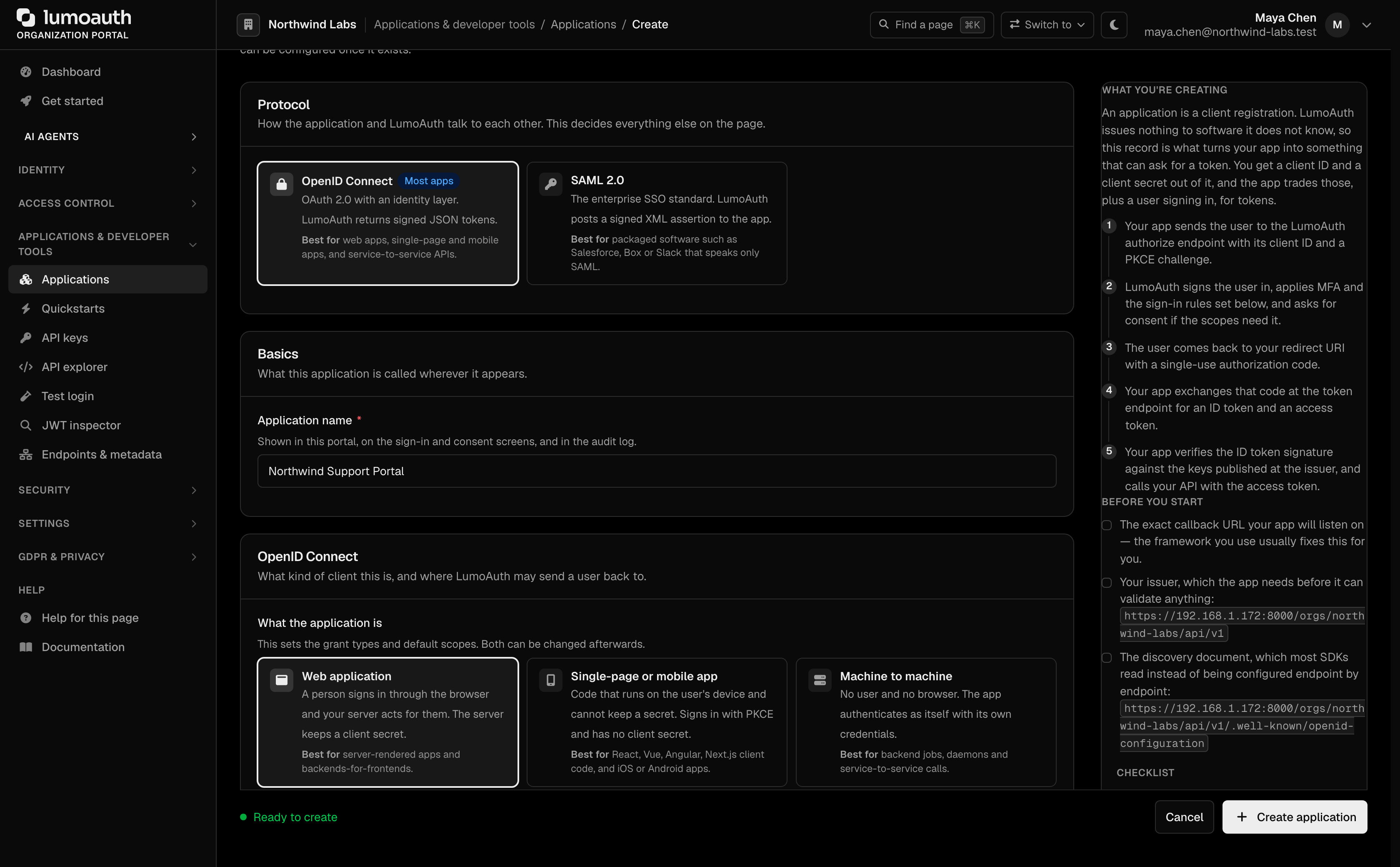Image resolution: width=1400 pixels, height=867 pixels.
Task: Go to Applications & developer tools breadcrumb
Action: click(x=455, y=25)
